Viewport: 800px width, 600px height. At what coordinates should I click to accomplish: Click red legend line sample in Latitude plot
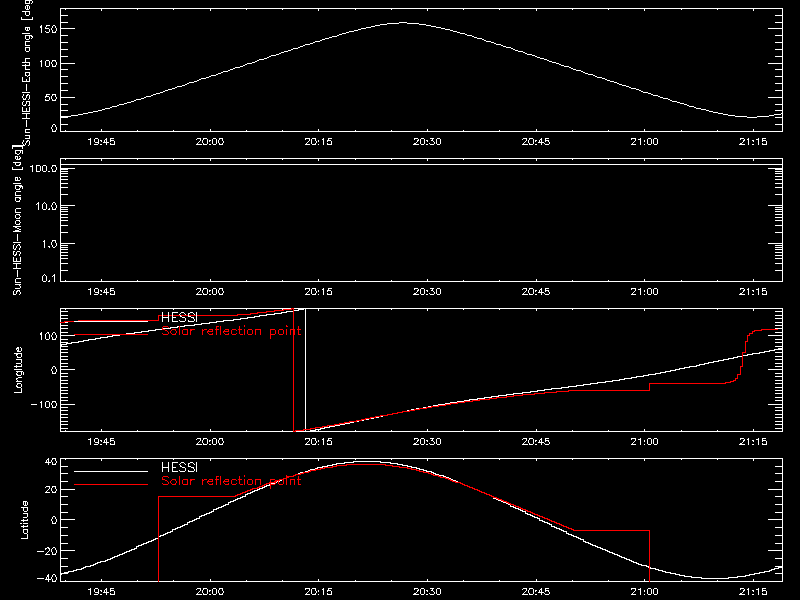click(111, 484)
